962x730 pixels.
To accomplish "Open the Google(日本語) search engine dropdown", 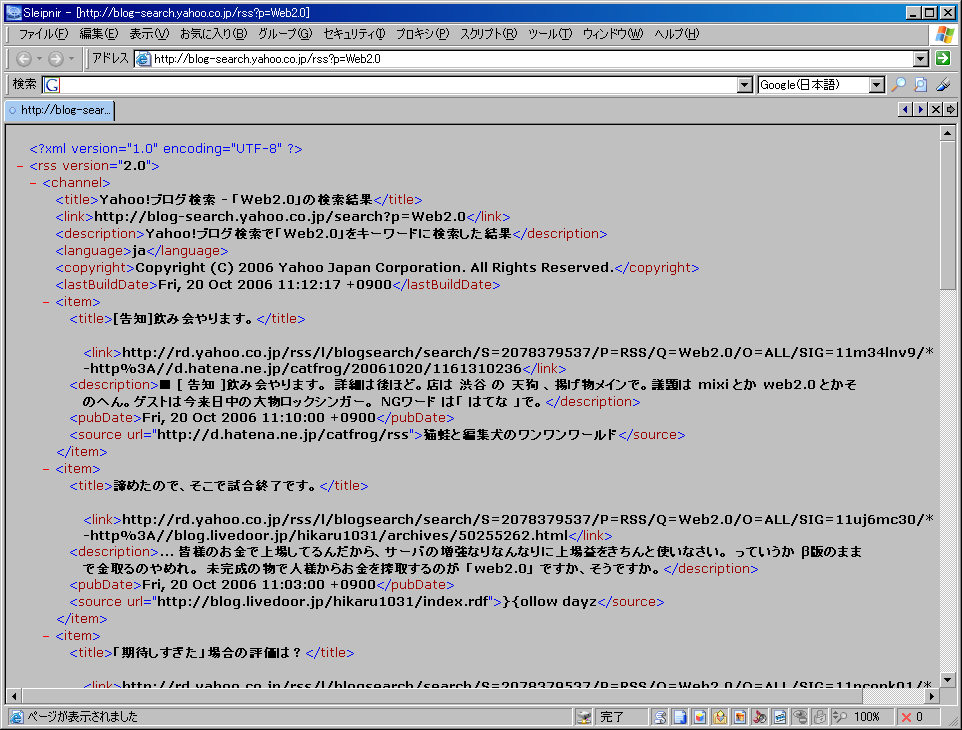I will 877,85.
